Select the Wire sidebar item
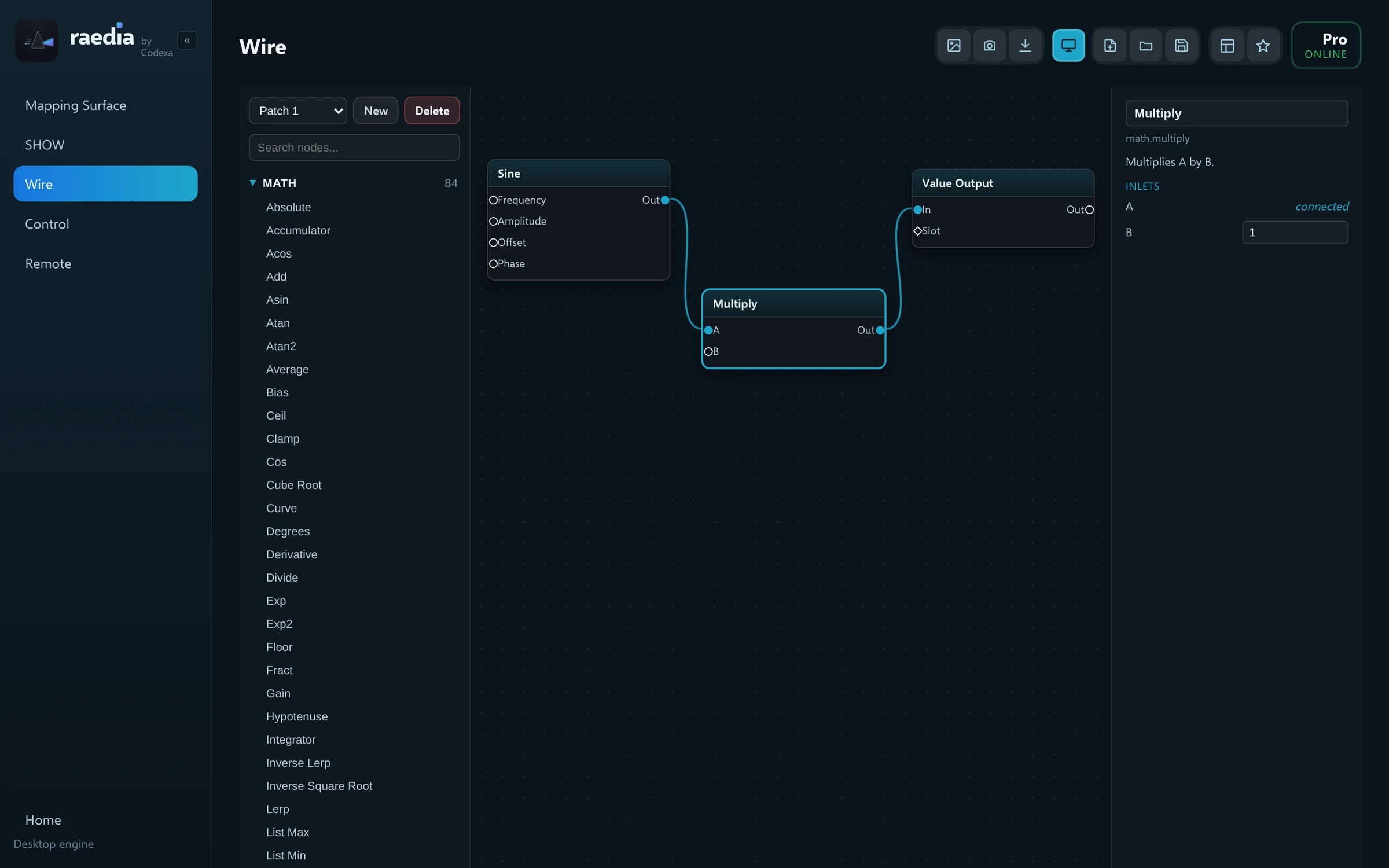This screenshot has height=868, width=1389. click(105, 184)
